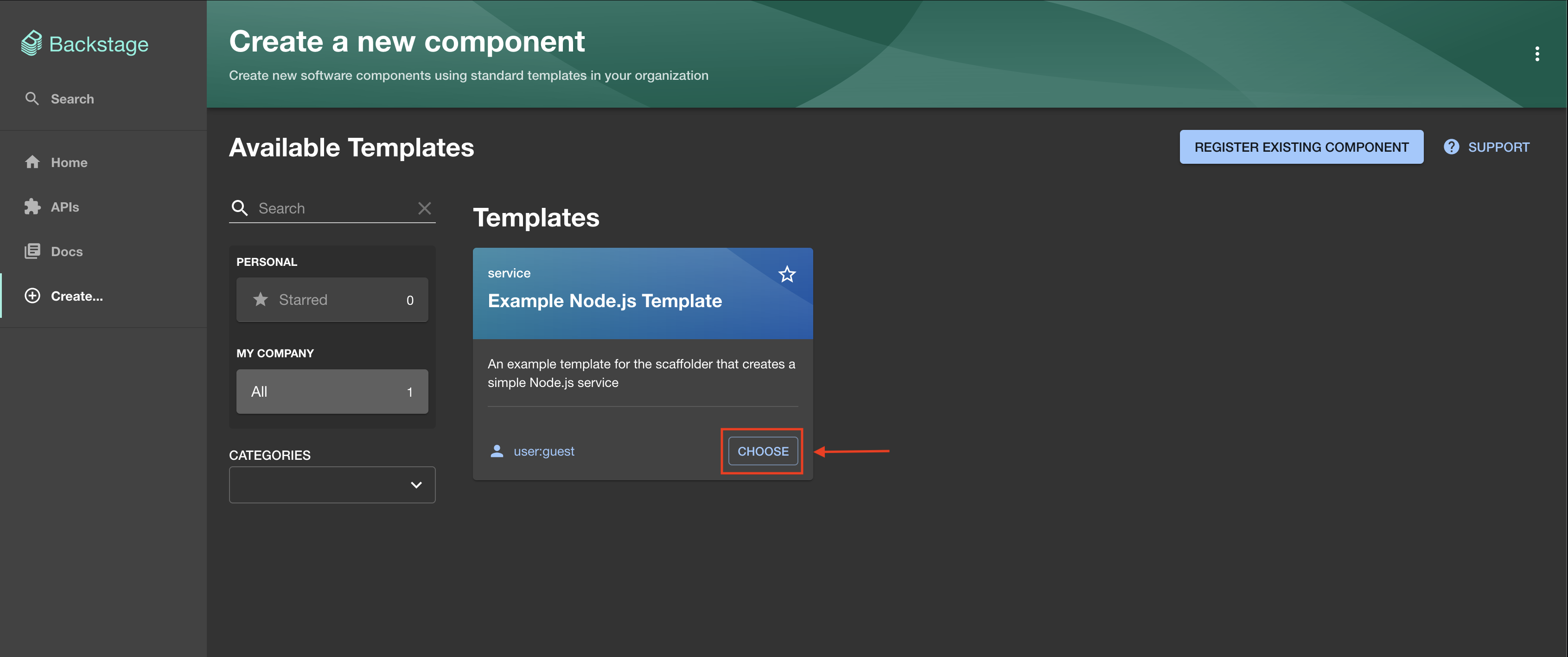Viewport: 1568px width, 657px height.
Task: Click the Backstage logo icon
Action: pos(32,44)
